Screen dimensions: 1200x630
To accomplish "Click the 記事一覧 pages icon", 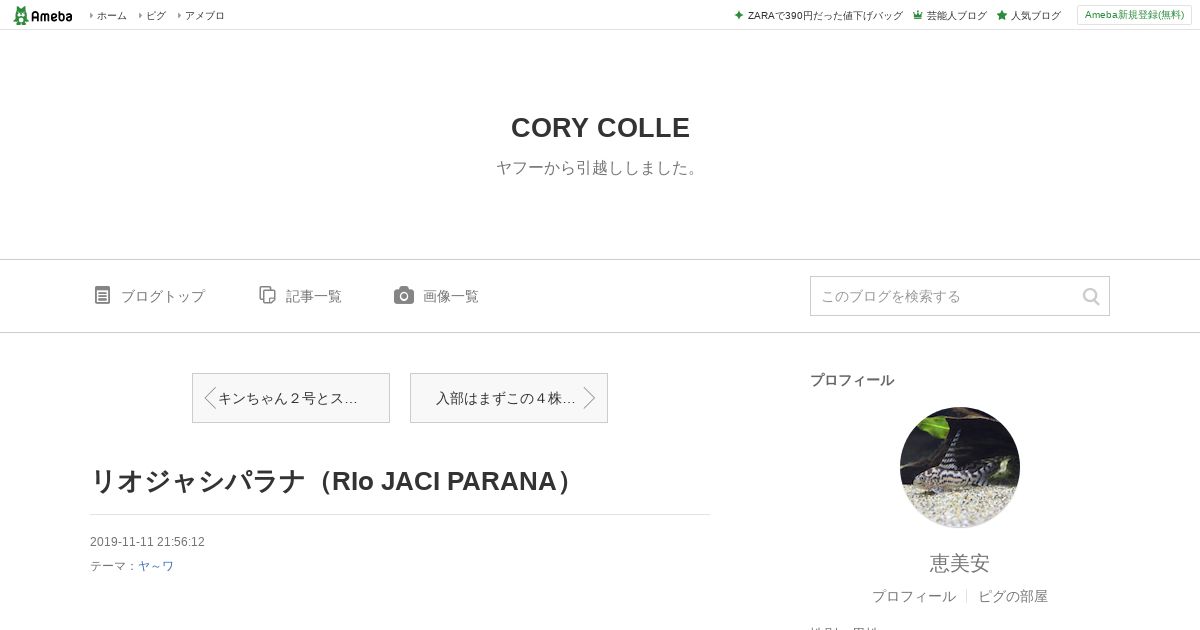I will point(267,295).
